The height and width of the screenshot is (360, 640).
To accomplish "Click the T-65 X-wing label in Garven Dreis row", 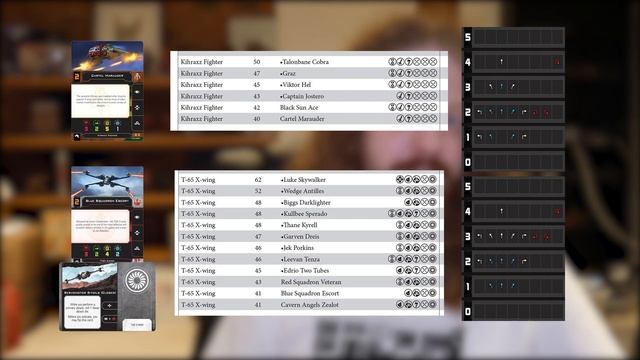I will point(198,237).
